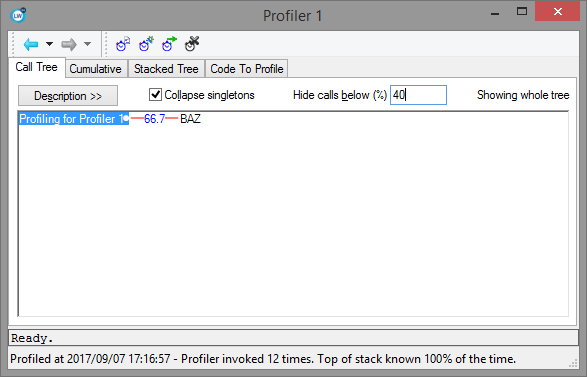Click the Description >> button
The image size is (587, 377).
[x=68, y=96]
